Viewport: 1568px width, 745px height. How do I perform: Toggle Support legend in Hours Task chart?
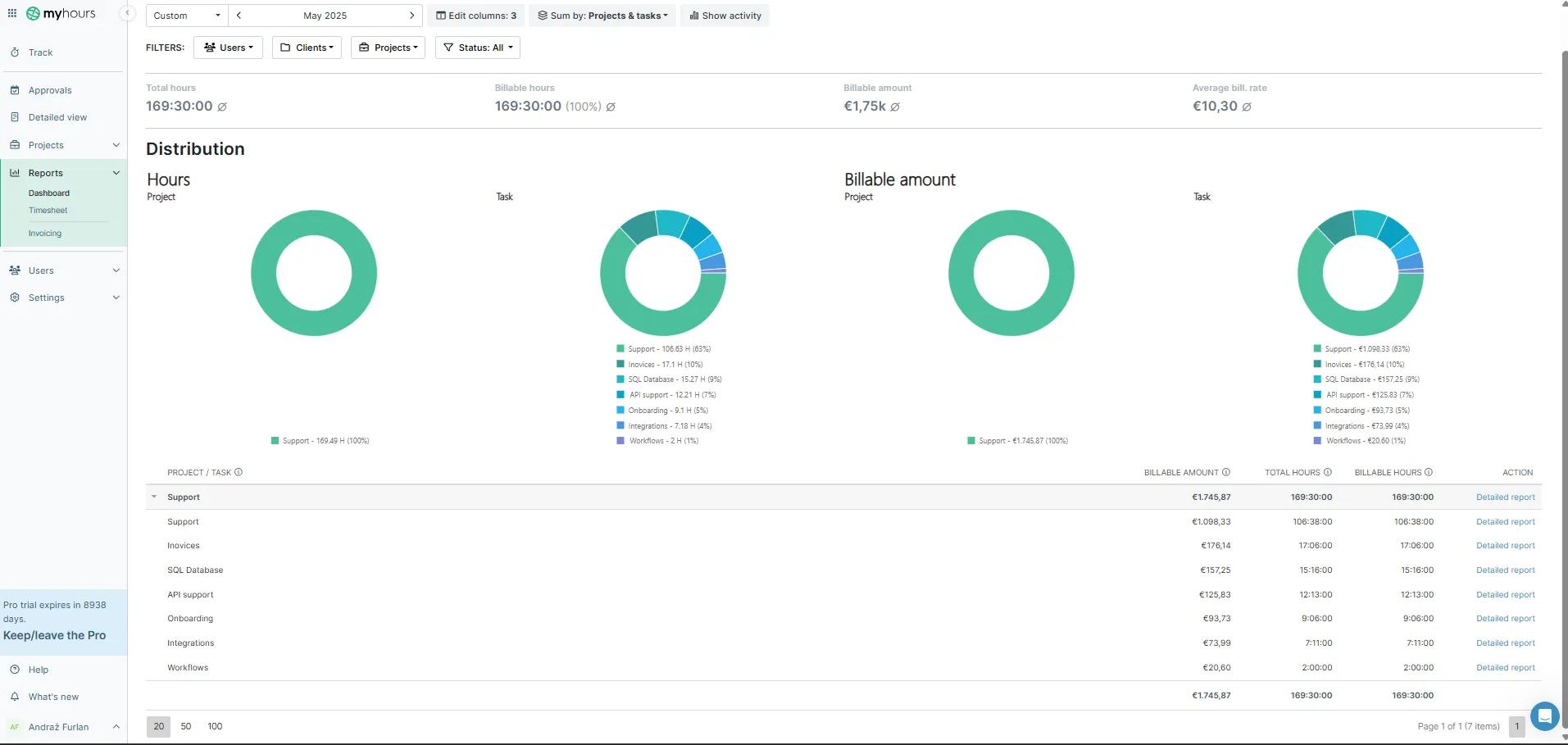663,349
